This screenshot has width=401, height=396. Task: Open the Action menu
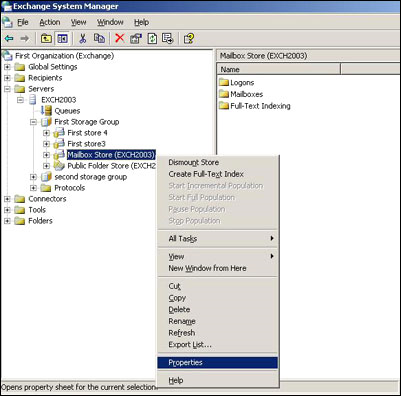tap(50, 22)
